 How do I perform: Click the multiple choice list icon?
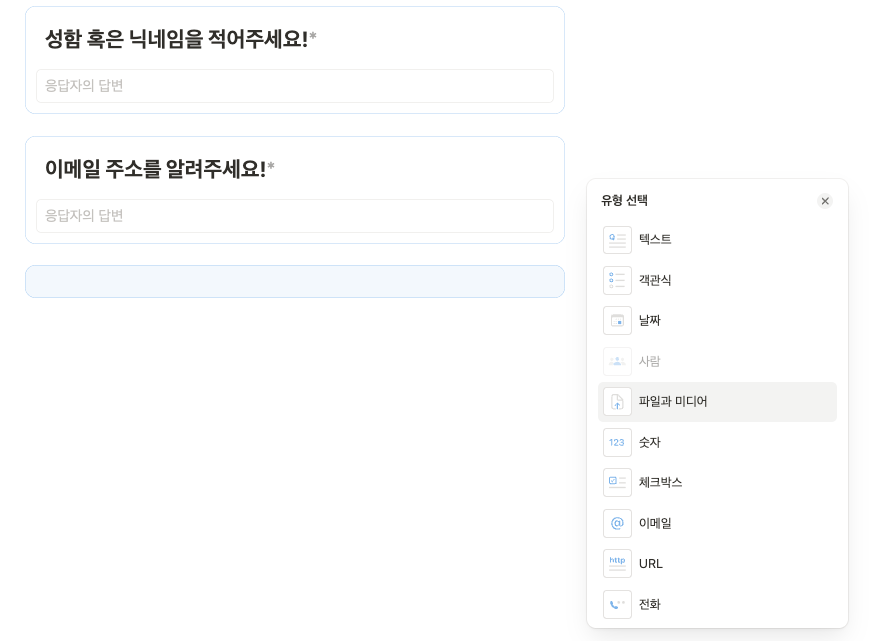[x=617, y=280]
